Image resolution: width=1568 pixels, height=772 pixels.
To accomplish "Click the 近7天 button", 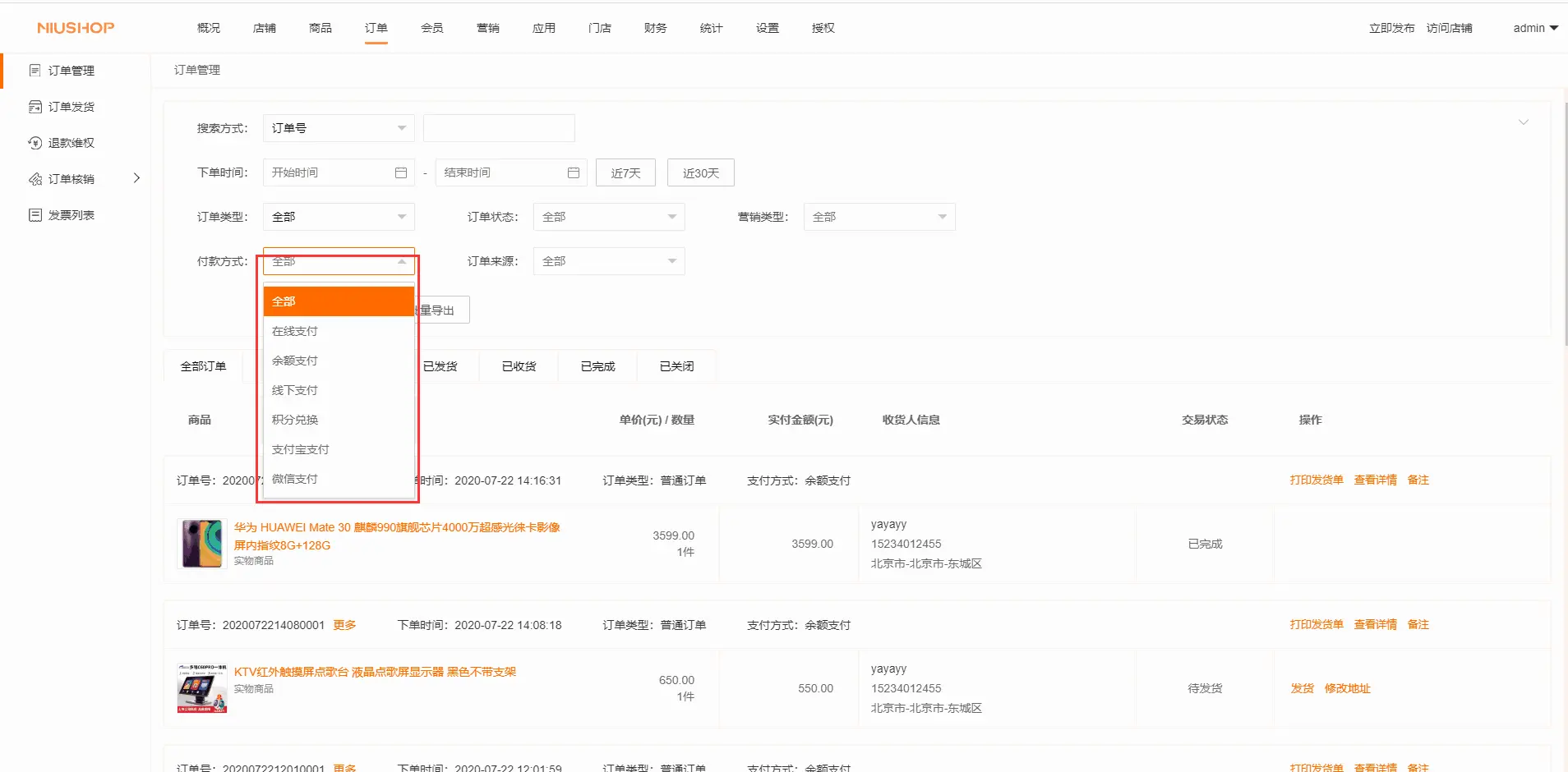I will point(625,173).
